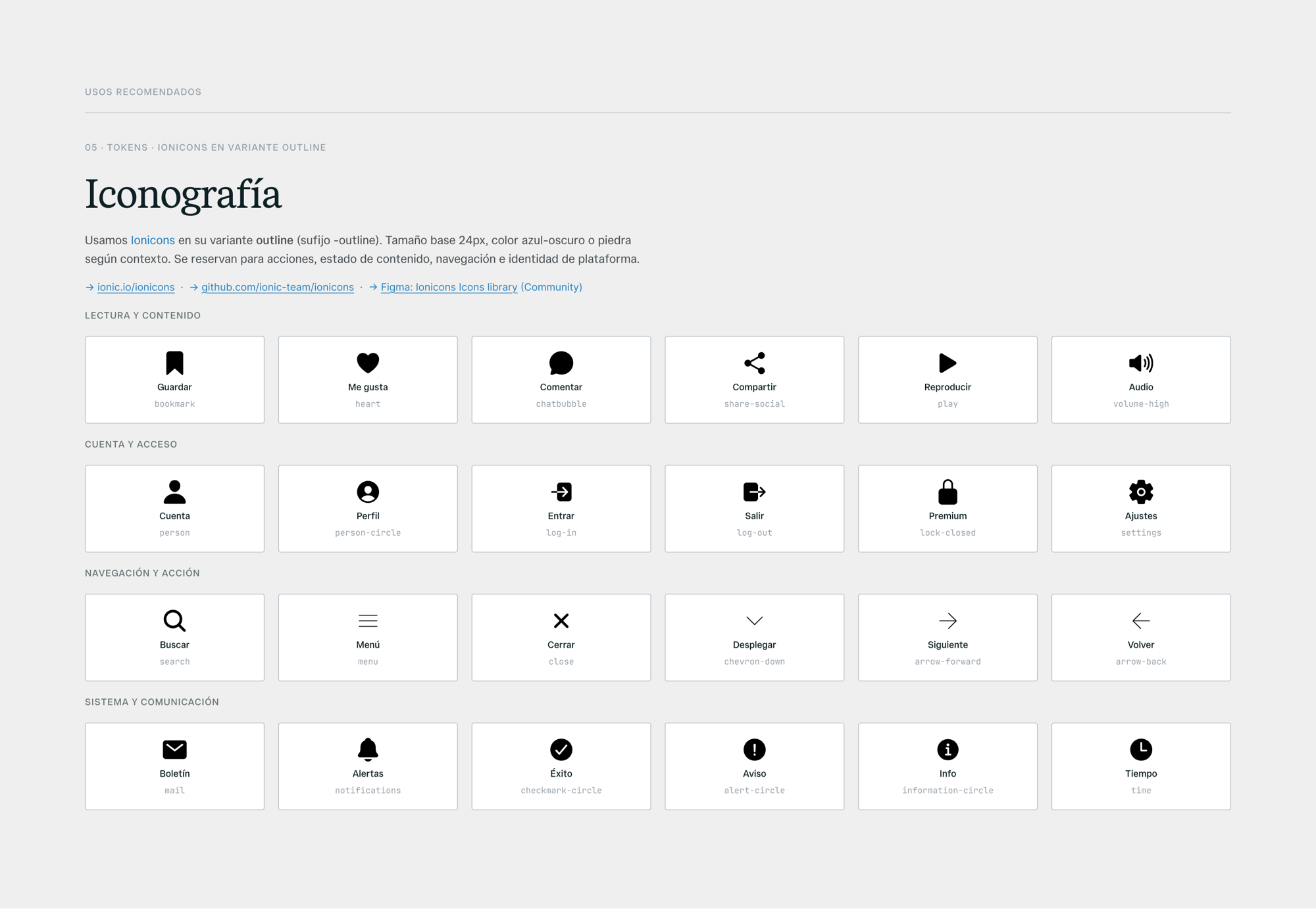This screenshot has width=1316, height=909.
Task: Click the log-in icon above Entrar
Action: pos(561,492)
